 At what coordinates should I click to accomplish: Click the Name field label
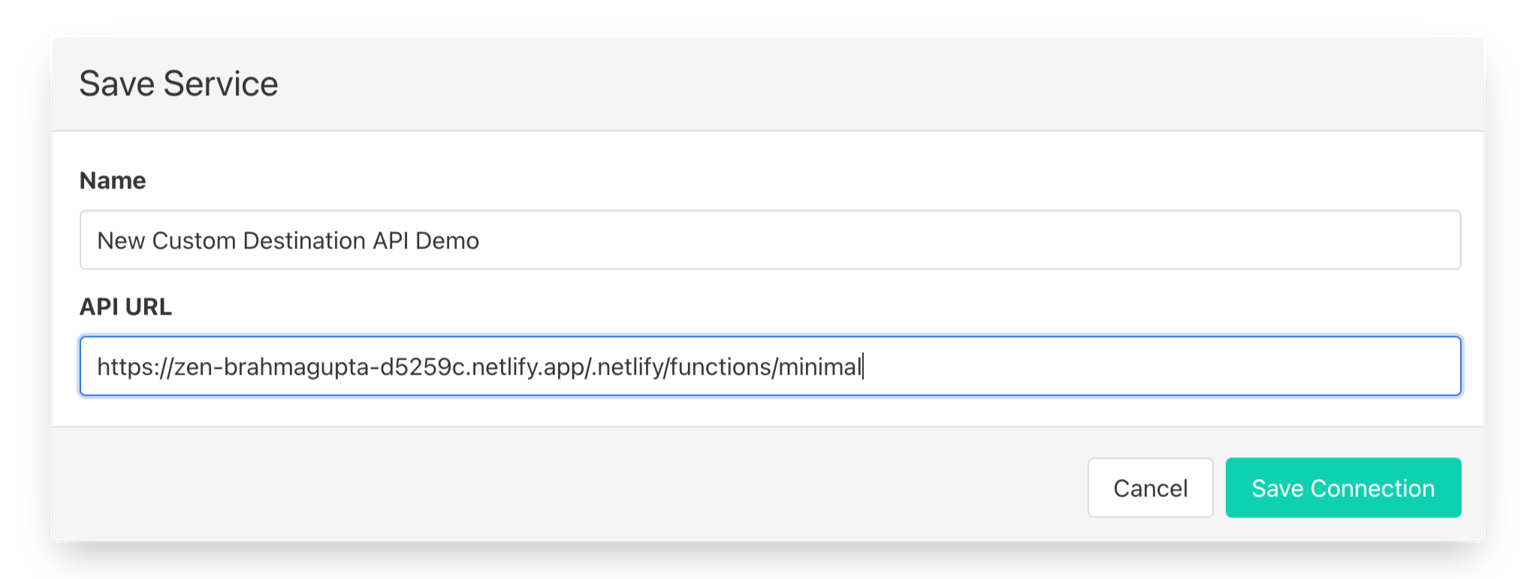[112, 181]
